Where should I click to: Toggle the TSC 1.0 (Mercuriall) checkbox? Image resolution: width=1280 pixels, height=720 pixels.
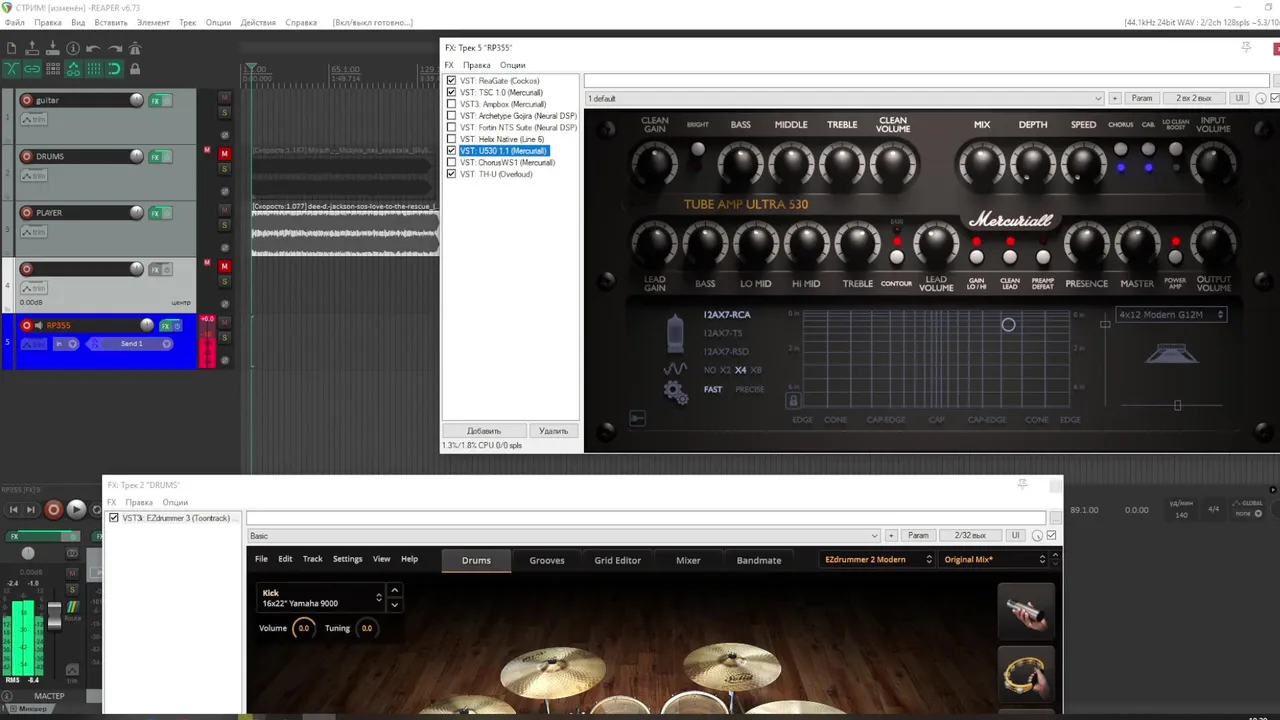(452, 92)
